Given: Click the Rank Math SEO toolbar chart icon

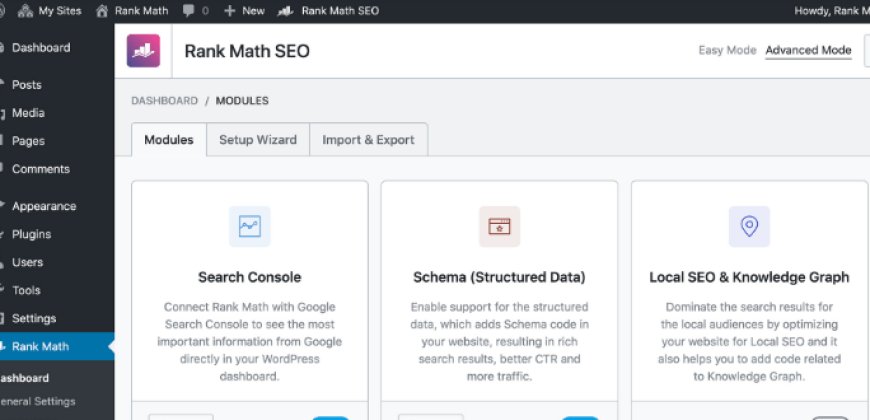Looking at the screenshot, I should coord(285,10).
